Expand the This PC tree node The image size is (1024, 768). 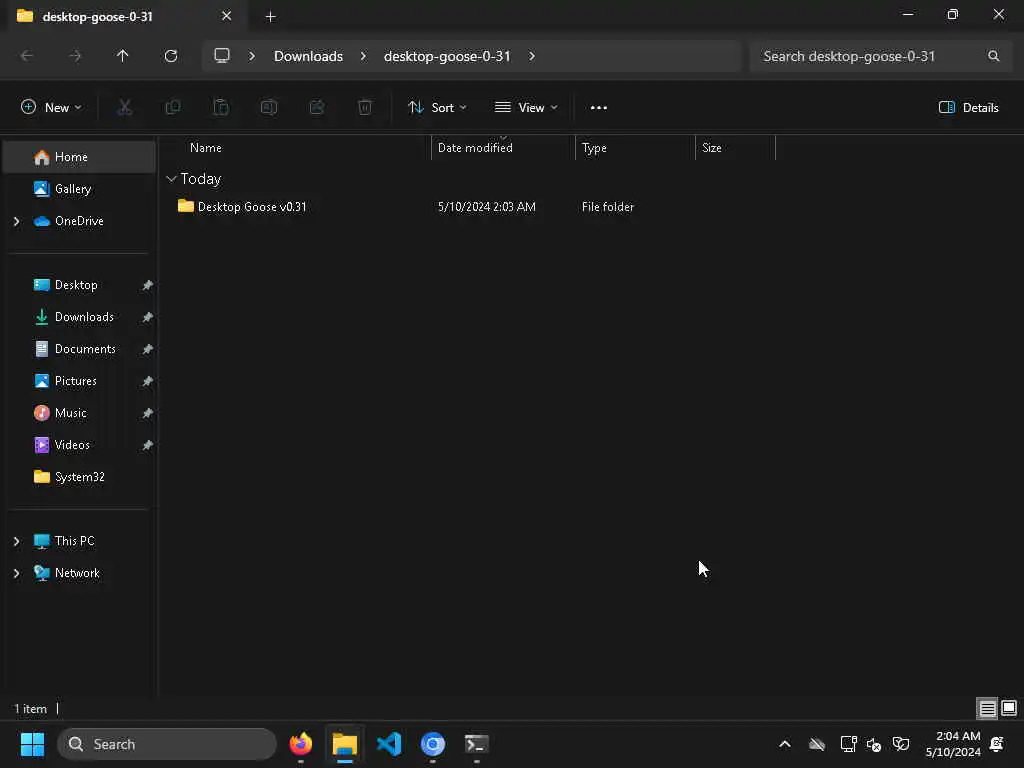16,541
